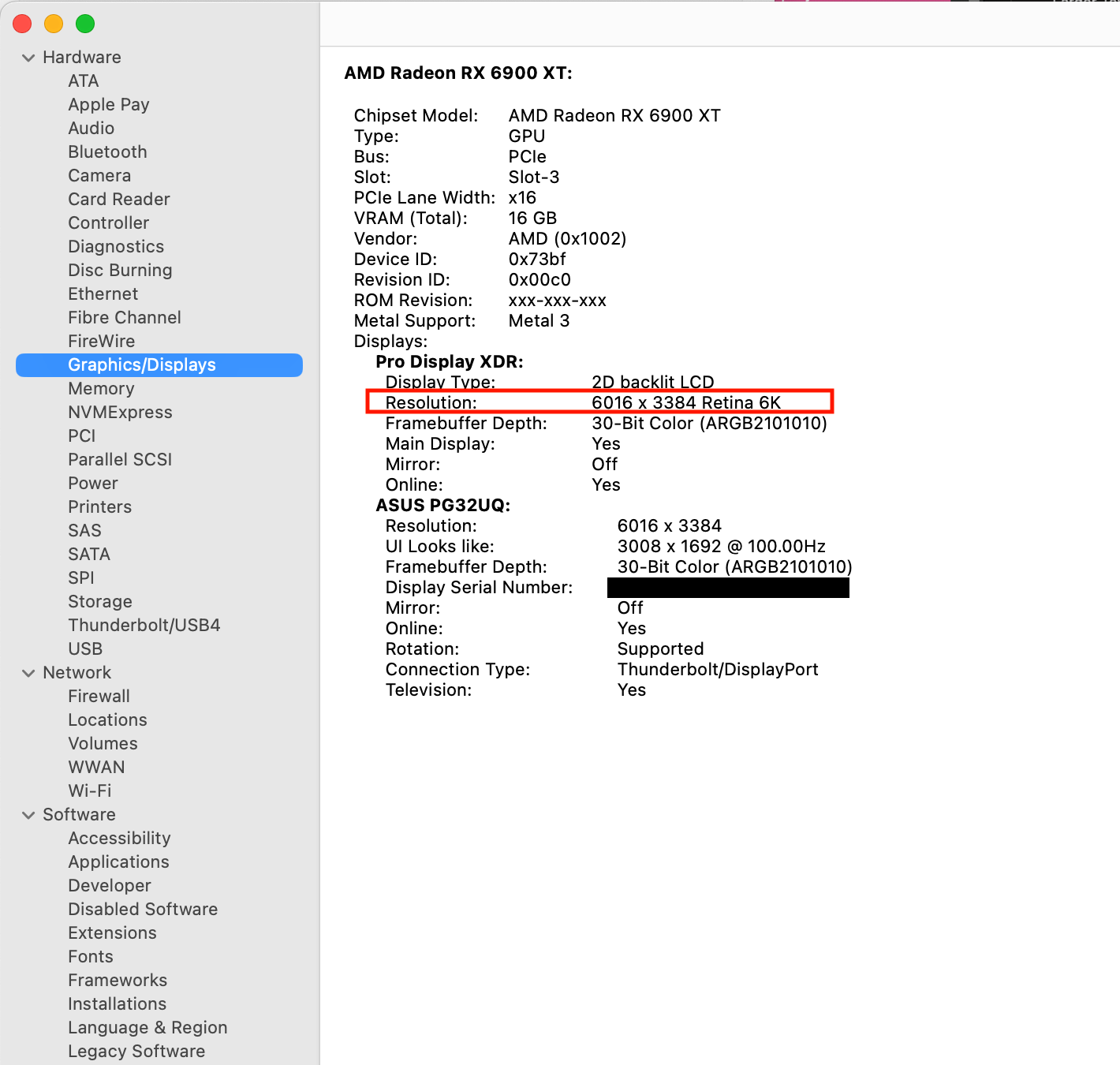Open the PCI entry

81,436
